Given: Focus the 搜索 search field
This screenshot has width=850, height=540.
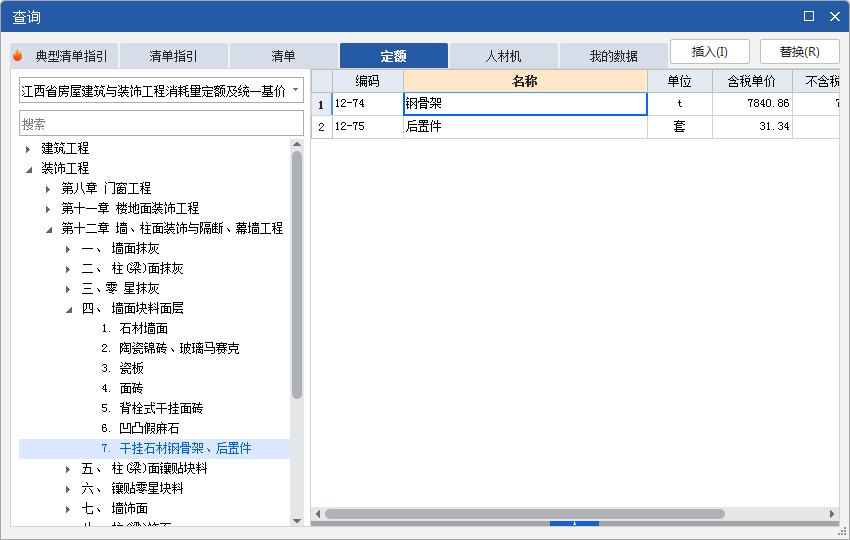Looking at the screenshot, I should (x=161, y=124).
